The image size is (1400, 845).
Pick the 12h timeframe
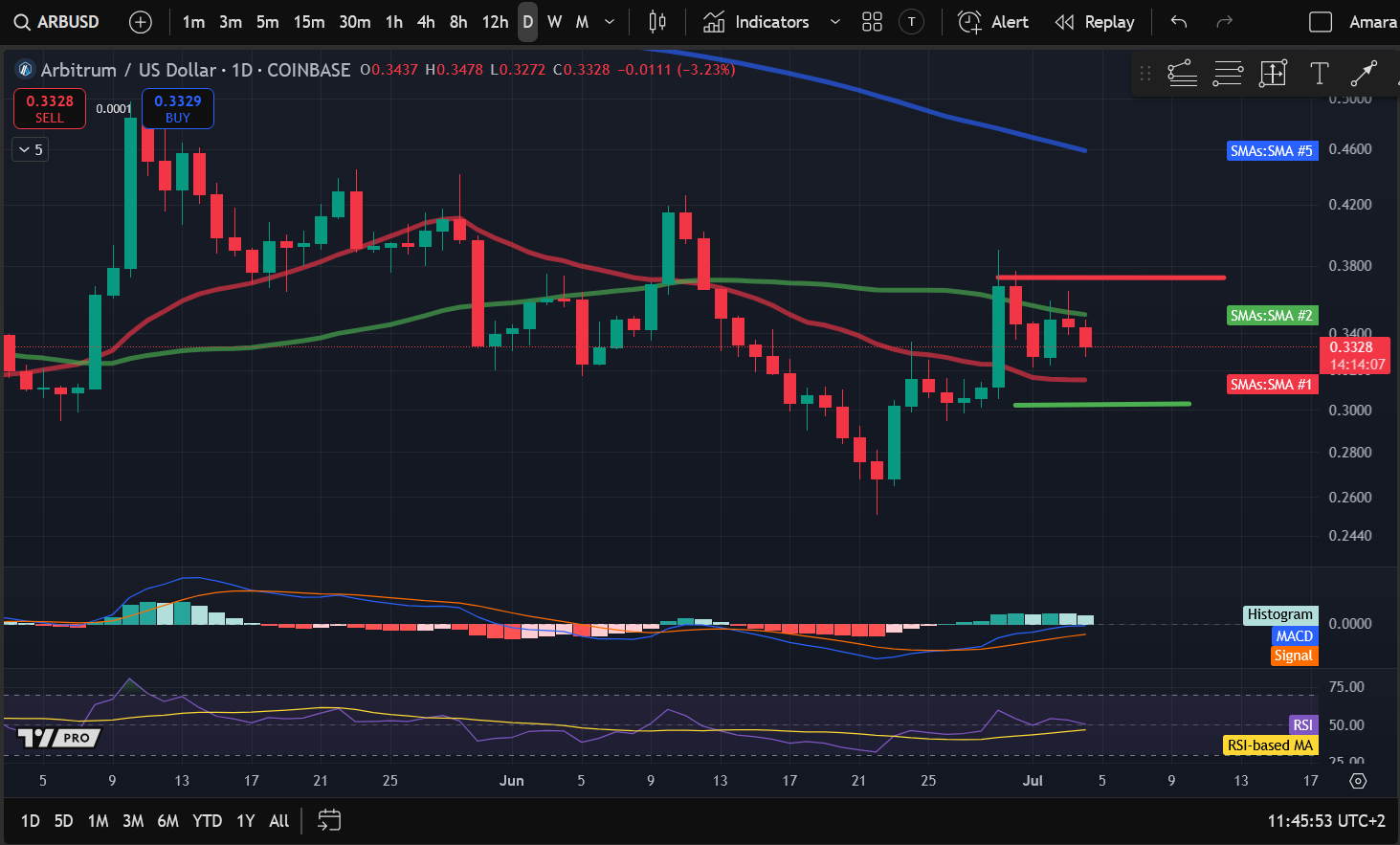pyautogui.click(x=495, y=22)
